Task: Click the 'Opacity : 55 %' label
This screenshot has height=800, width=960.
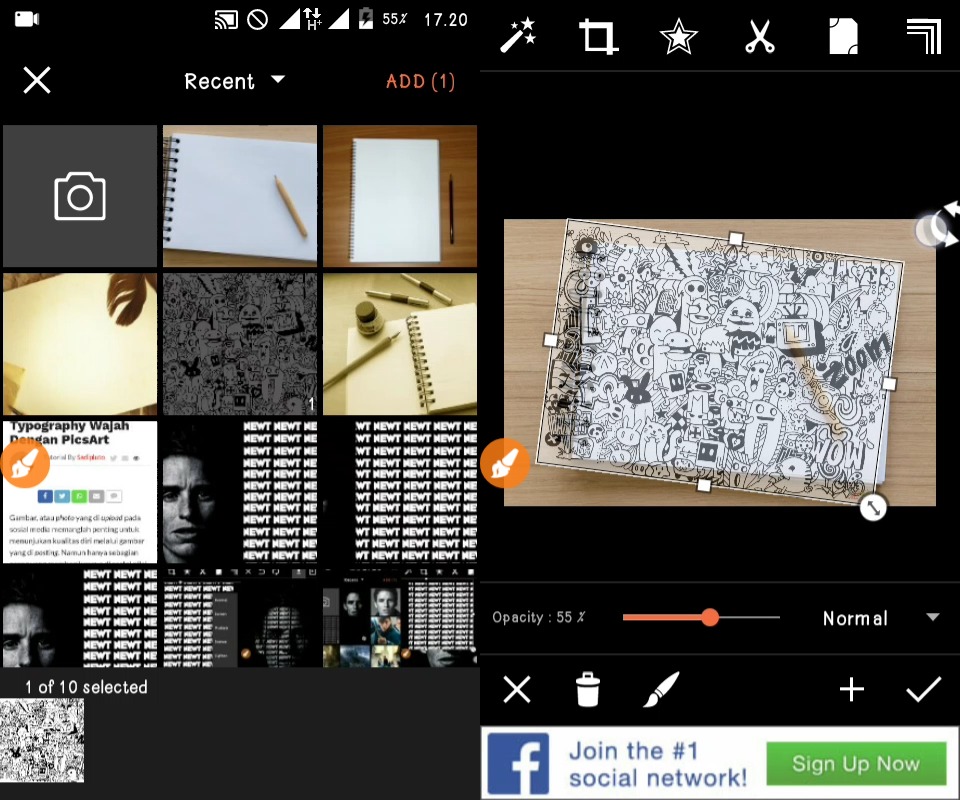Action: tap(538, 617)
